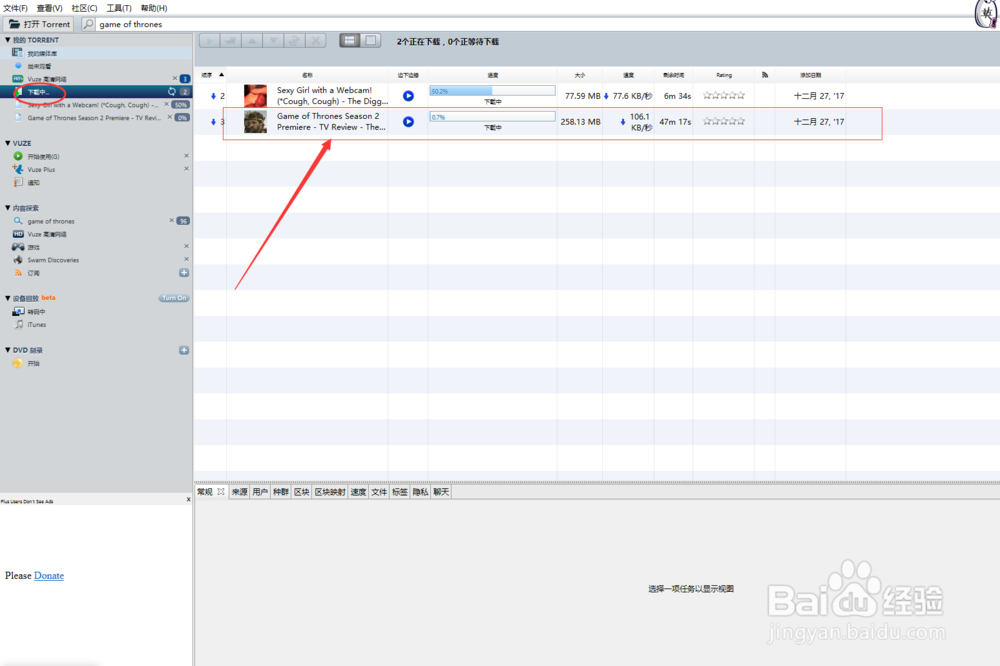The image size is (1000, 666).
Task: Click the Game of Thrones torrent thumbnail
Action: 256,121
